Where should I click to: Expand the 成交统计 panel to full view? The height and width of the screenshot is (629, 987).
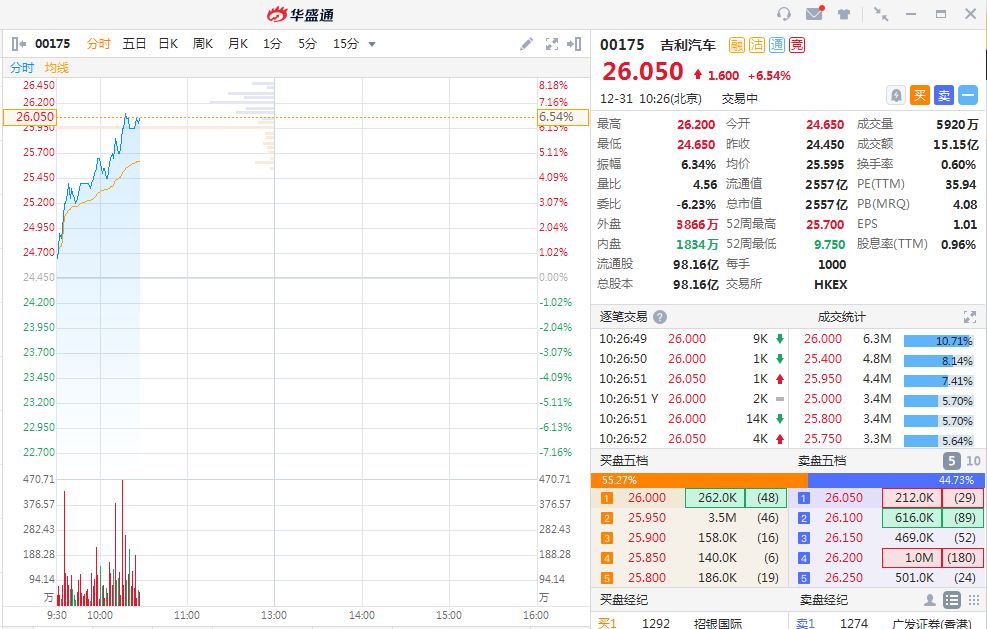pos(968,317)
